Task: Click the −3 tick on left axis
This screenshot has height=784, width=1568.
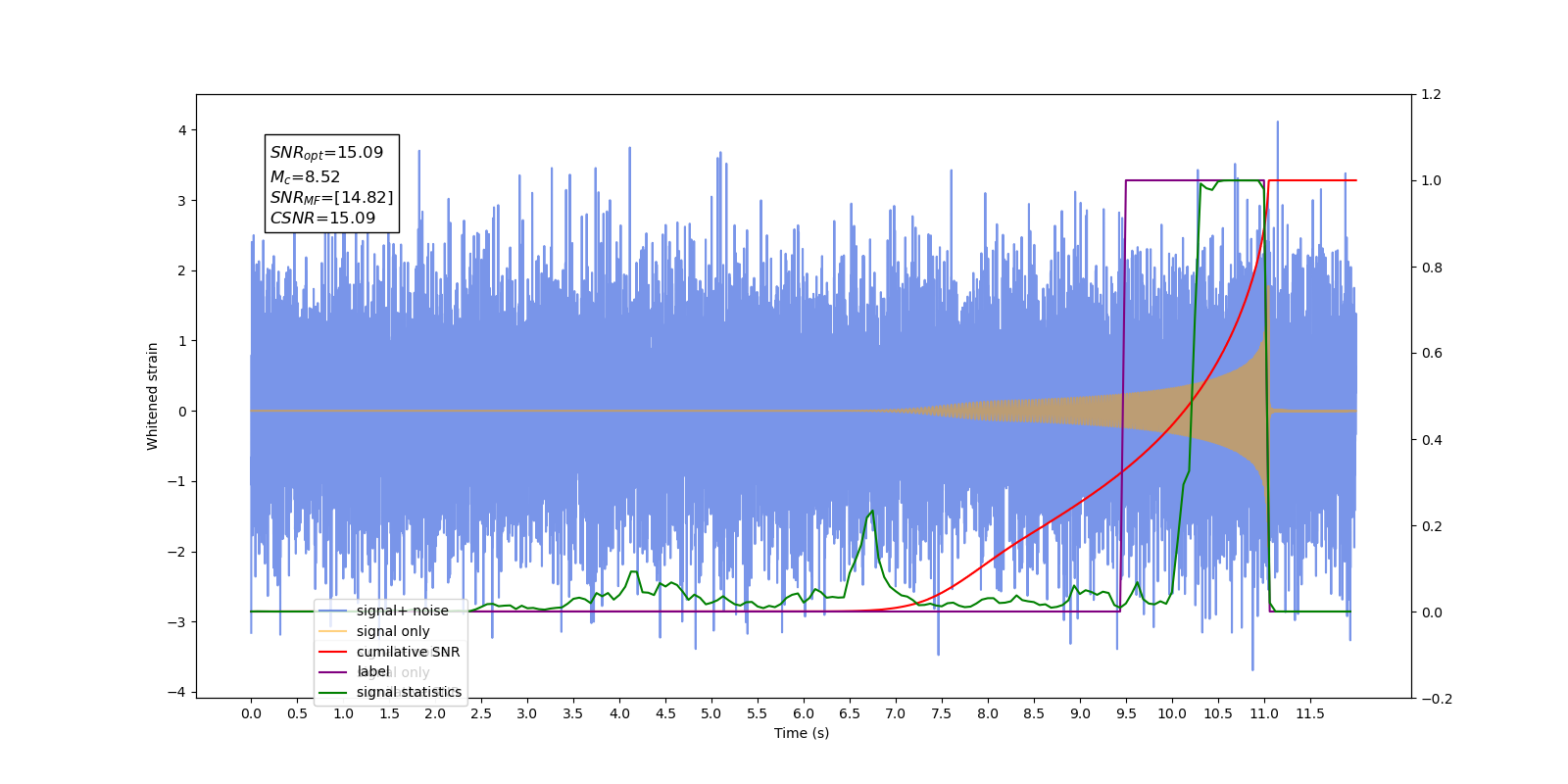Action: click(x=176, y=622)
